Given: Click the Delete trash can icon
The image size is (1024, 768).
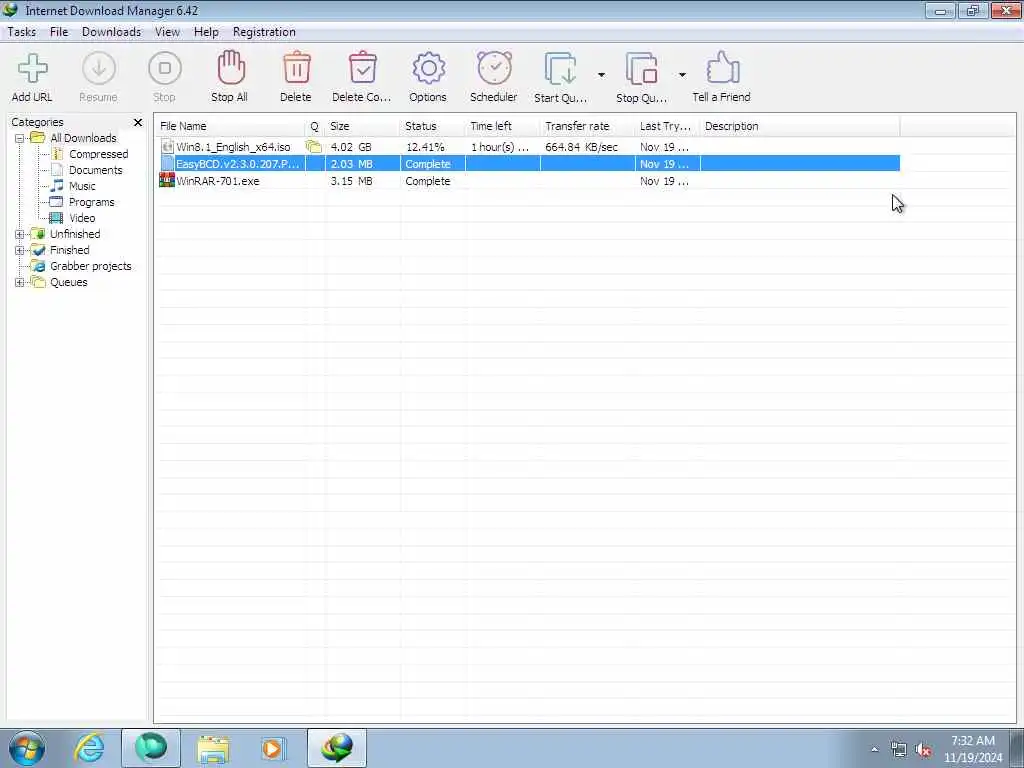Looking at the screenshot, I should pyautogui.click(x=296, y=68).
